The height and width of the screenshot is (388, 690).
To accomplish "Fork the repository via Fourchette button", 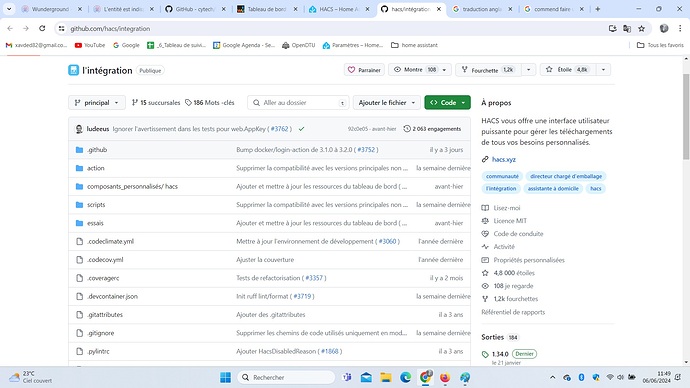I will [488, 70].
